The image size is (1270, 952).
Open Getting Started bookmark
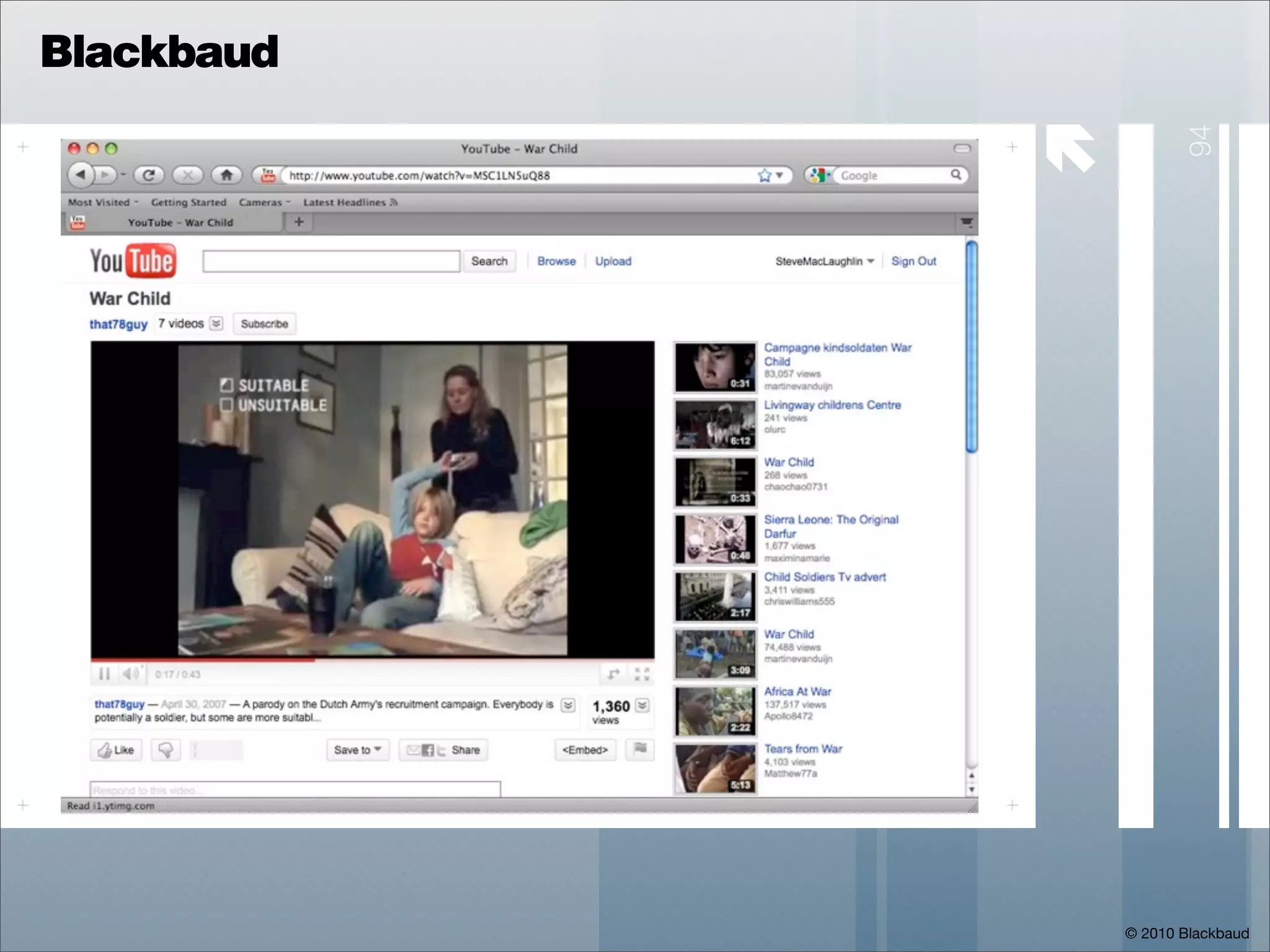tap(189, 202)
